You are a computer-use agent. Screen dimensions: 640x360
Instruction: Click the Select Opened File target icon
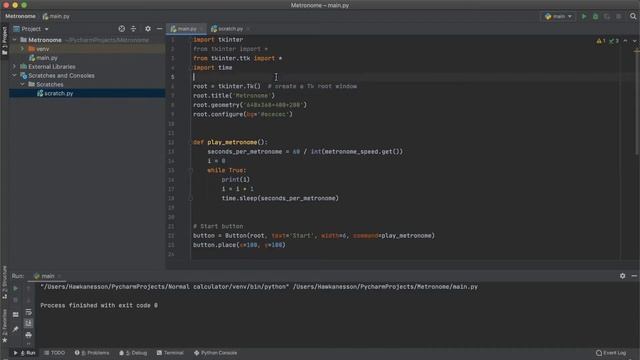(x=122, y=29)
